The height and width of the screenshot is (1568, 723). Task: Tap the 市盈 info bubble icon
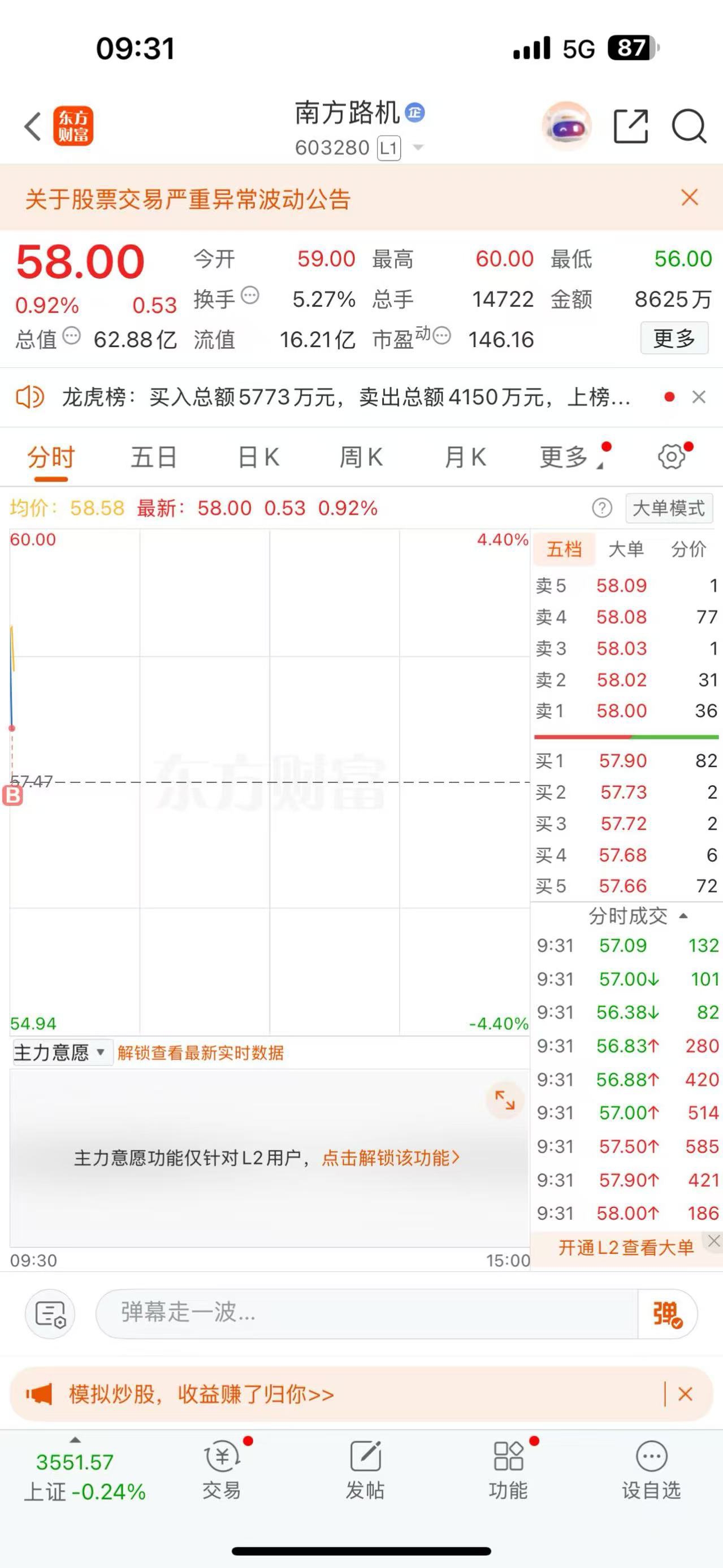pyautogui.click(x=442, y=335)
